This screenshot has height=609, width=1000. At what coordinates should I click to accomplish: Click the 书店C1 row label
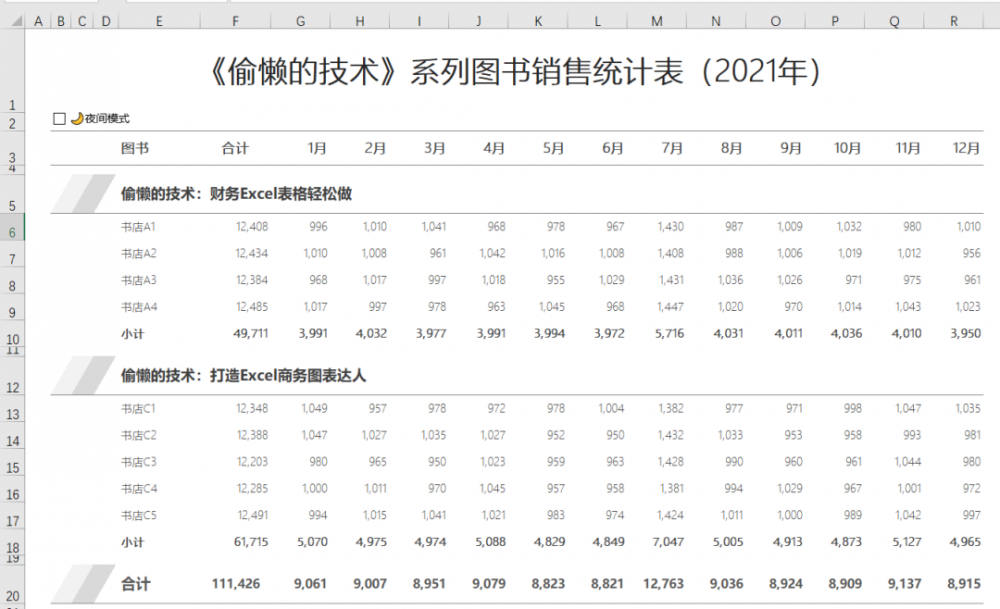click(x=138, y=409)
